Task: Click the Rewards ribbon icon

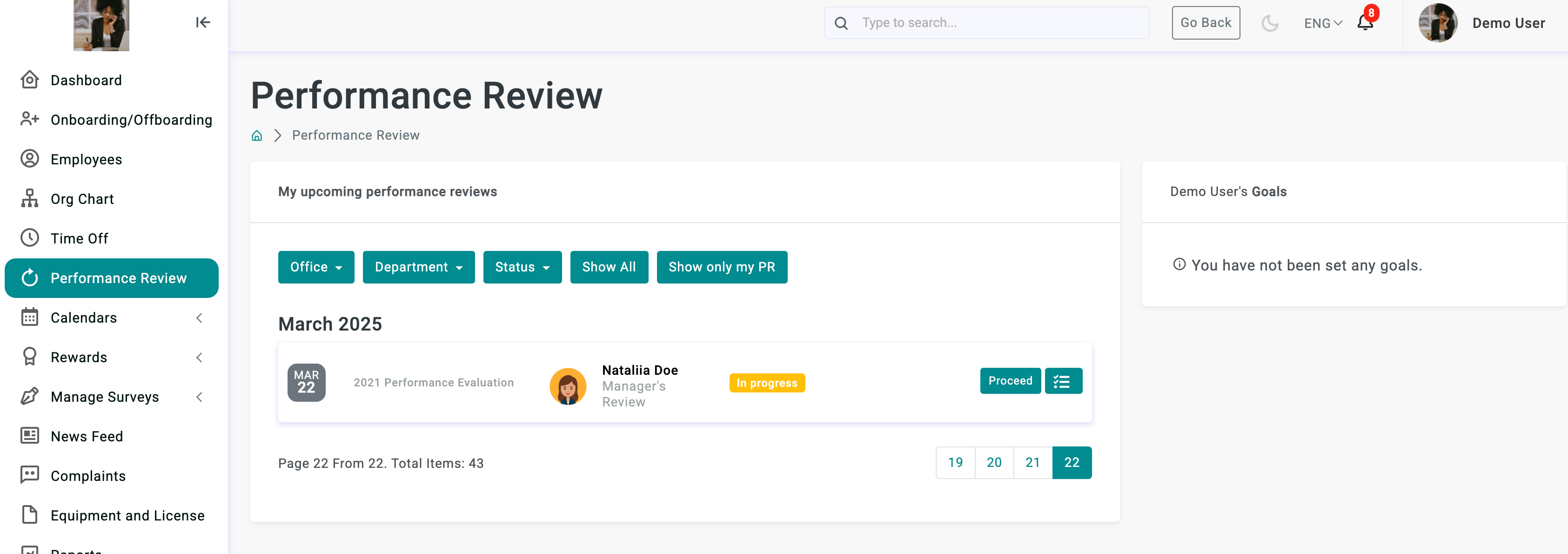Action: pyautogui.click(x=29, y=357)
